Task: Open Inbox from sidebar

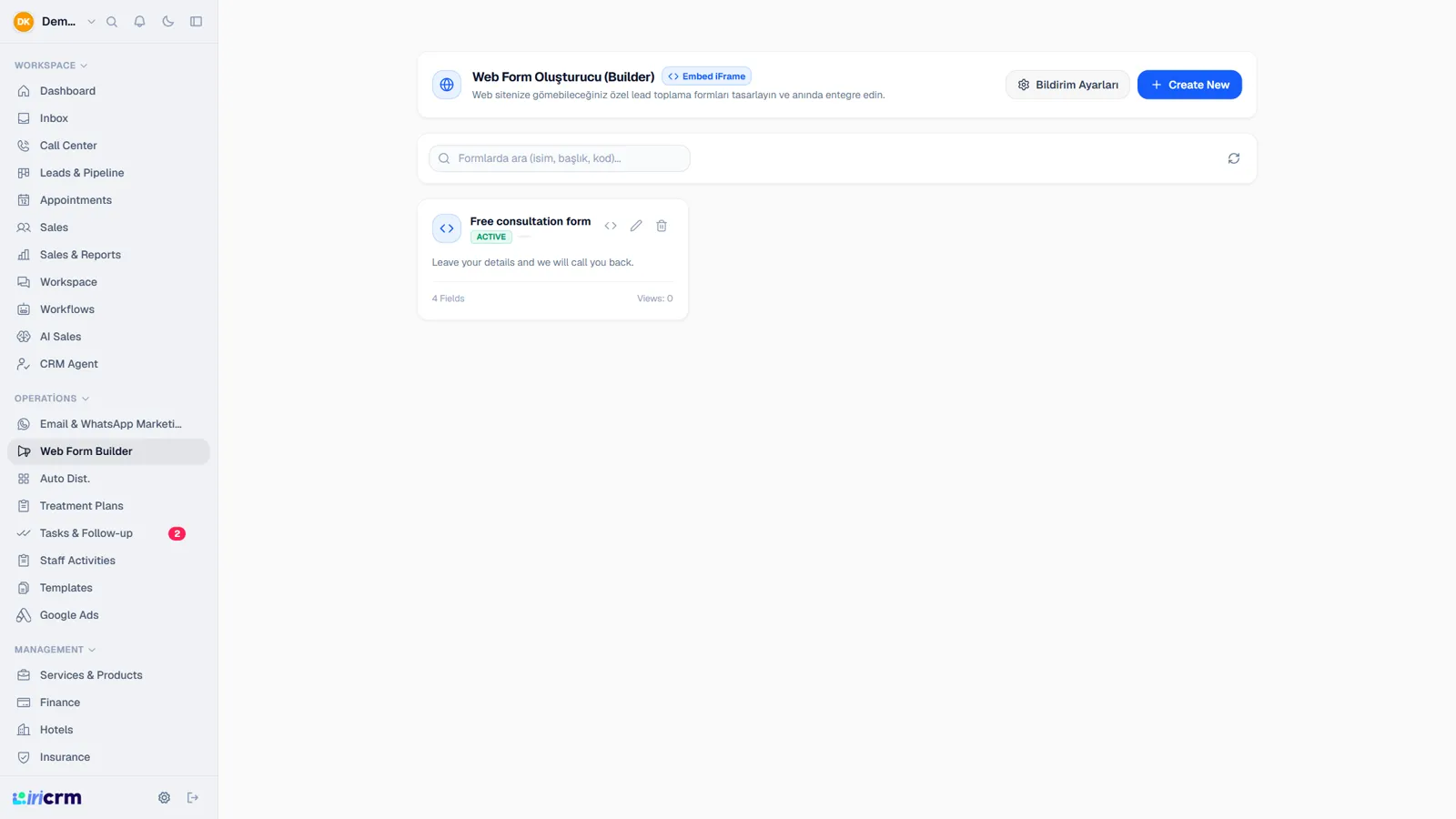Action: point(108,118)
